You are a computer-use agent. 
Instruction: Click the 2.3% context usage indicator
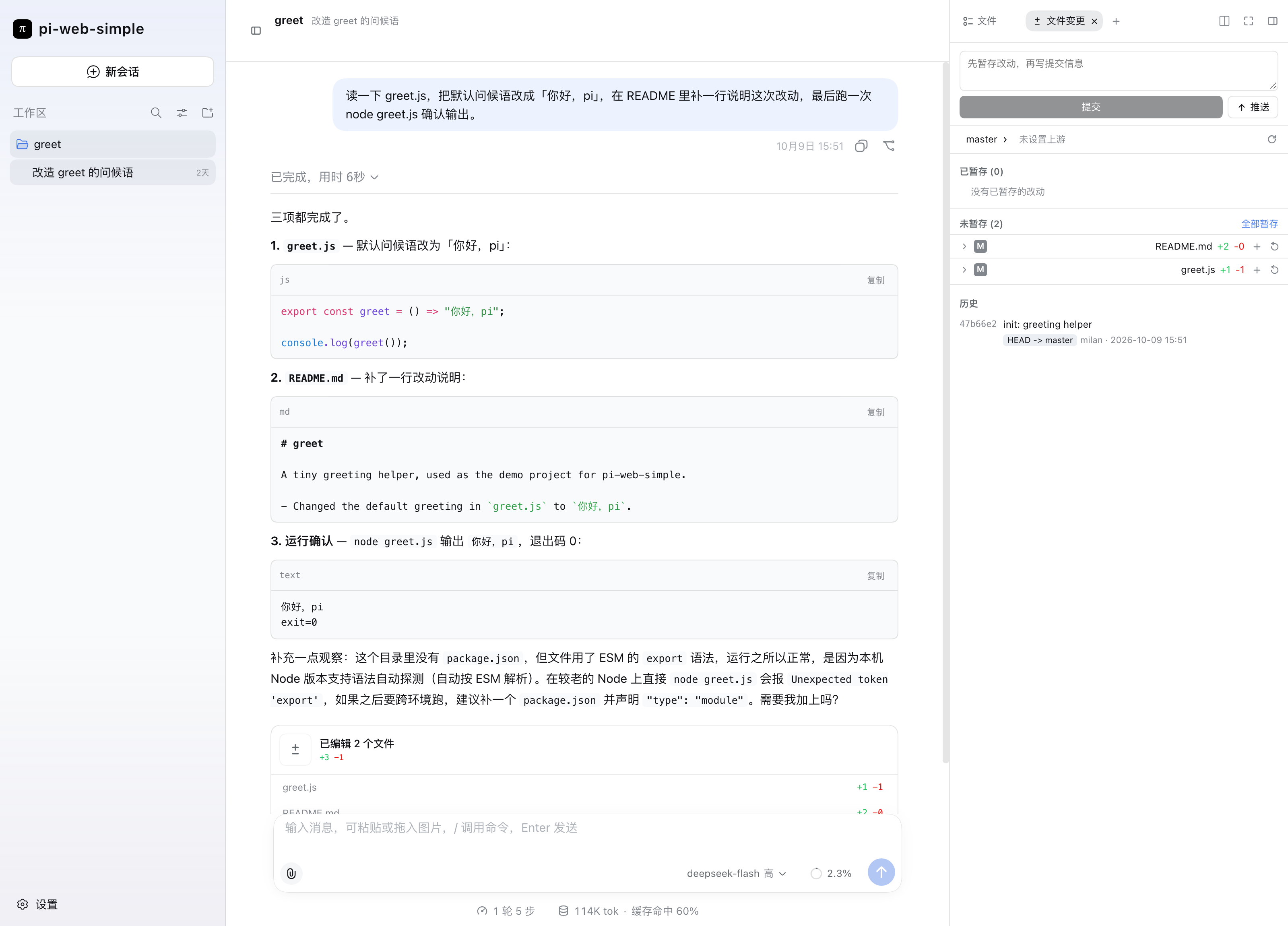point(831,873)
